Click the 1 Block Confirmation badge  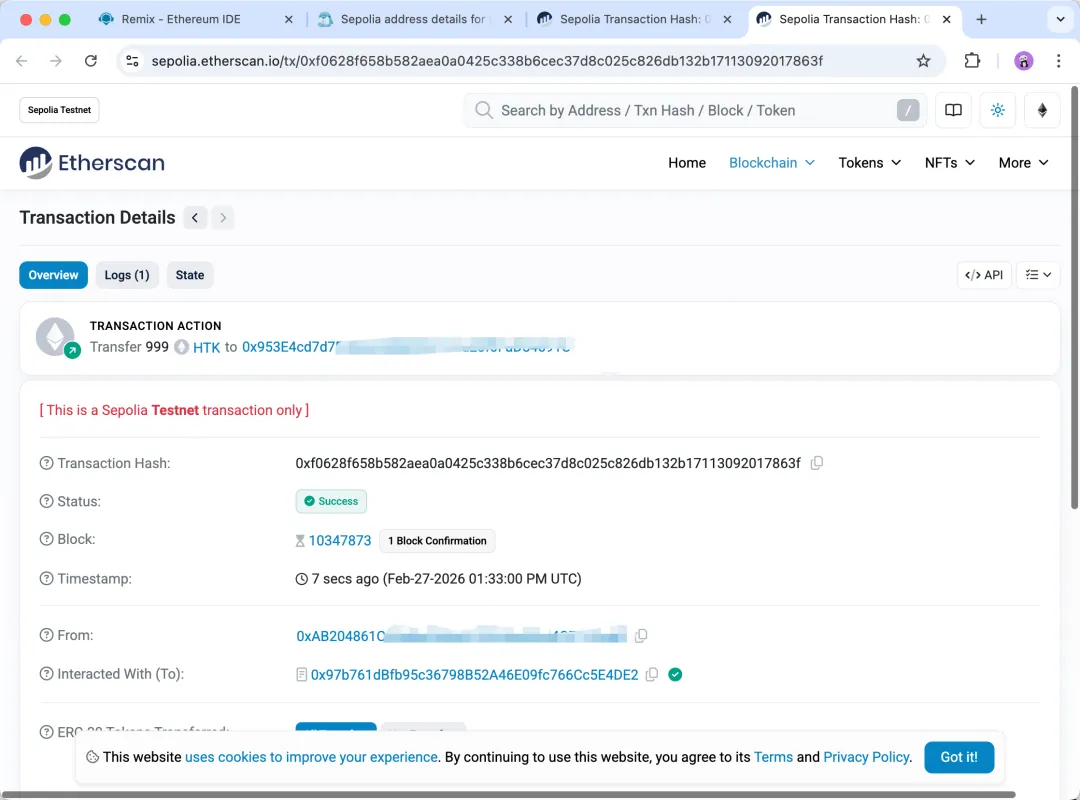coord(437,541)
